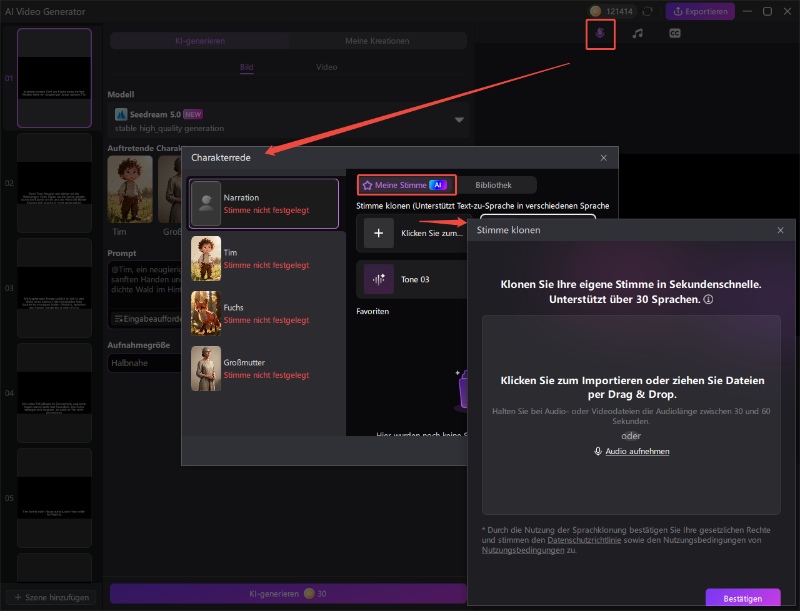This screenshot has height=611, width=800.
Task: Click info icon beside 30 Sprachen
Action: [x=708, y=299]
